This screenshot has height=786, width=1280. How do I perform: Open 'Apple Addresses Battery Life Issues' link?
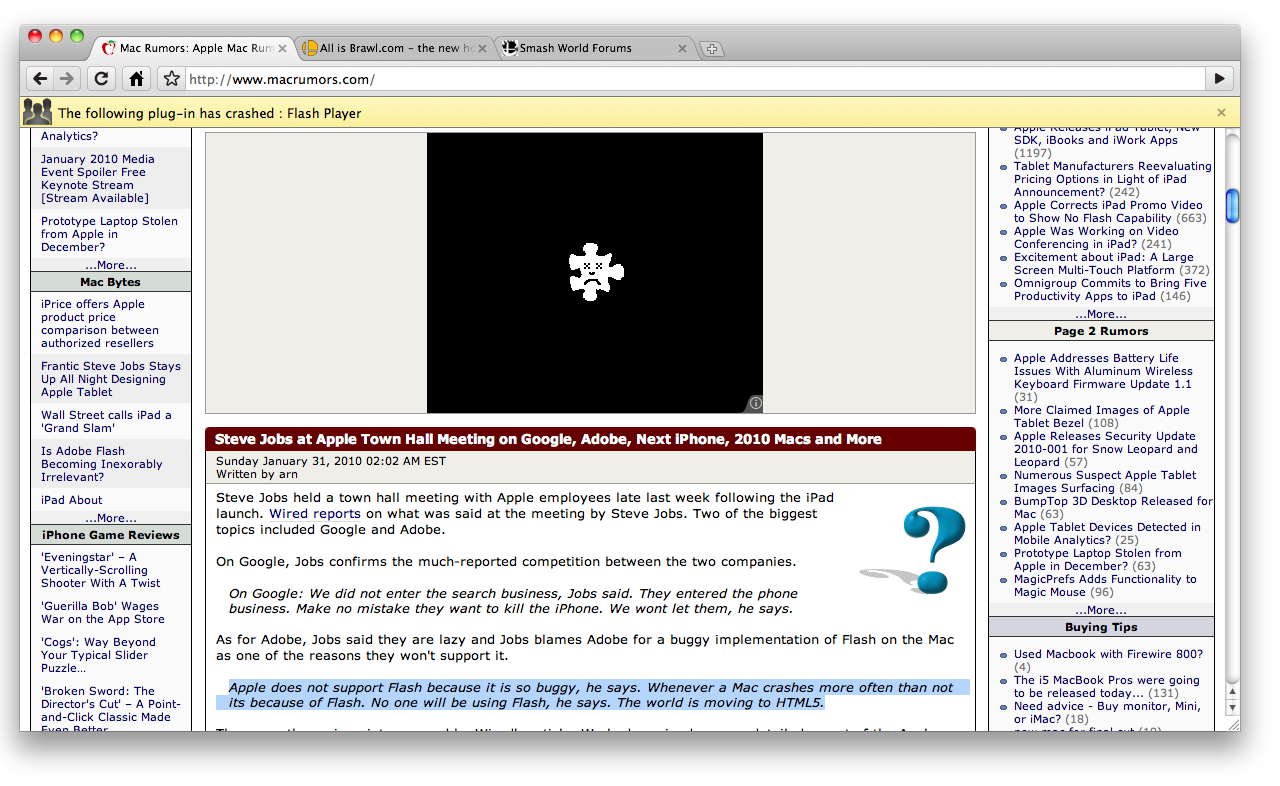click(x=1103, y=371)
